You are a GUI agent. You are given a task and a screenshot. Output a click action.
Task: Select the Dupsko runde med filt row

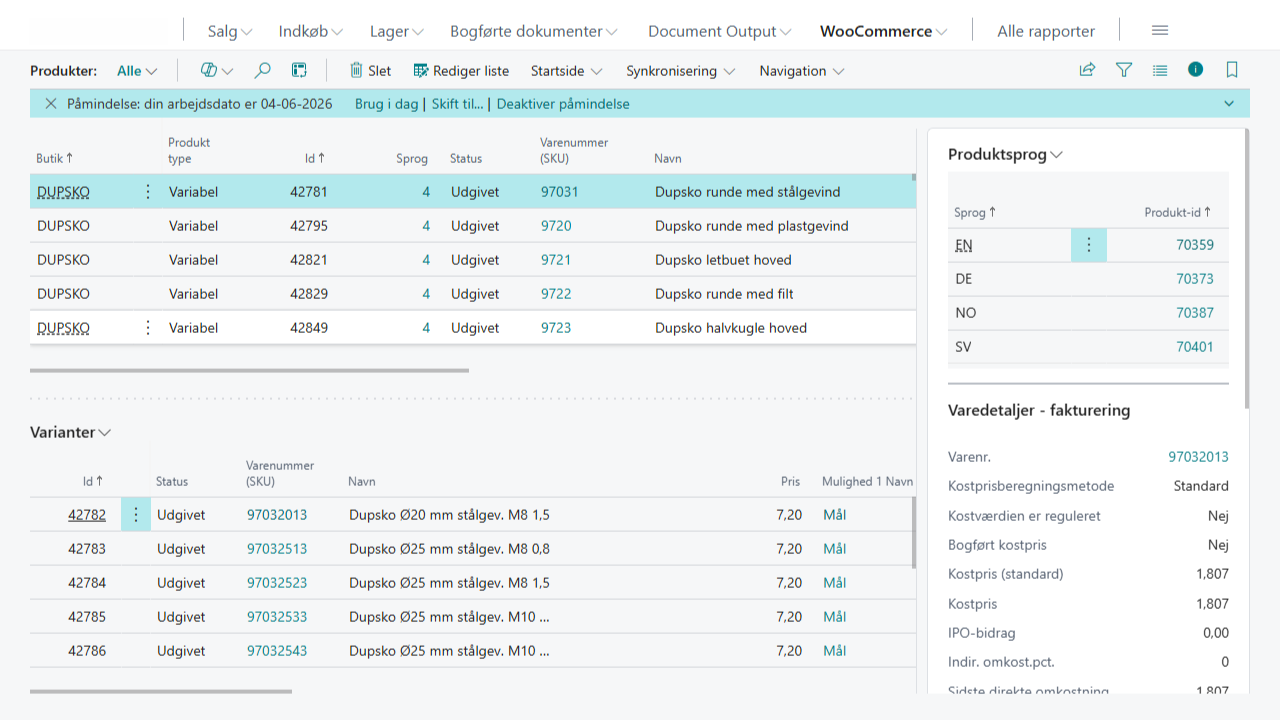click(473, 294)
